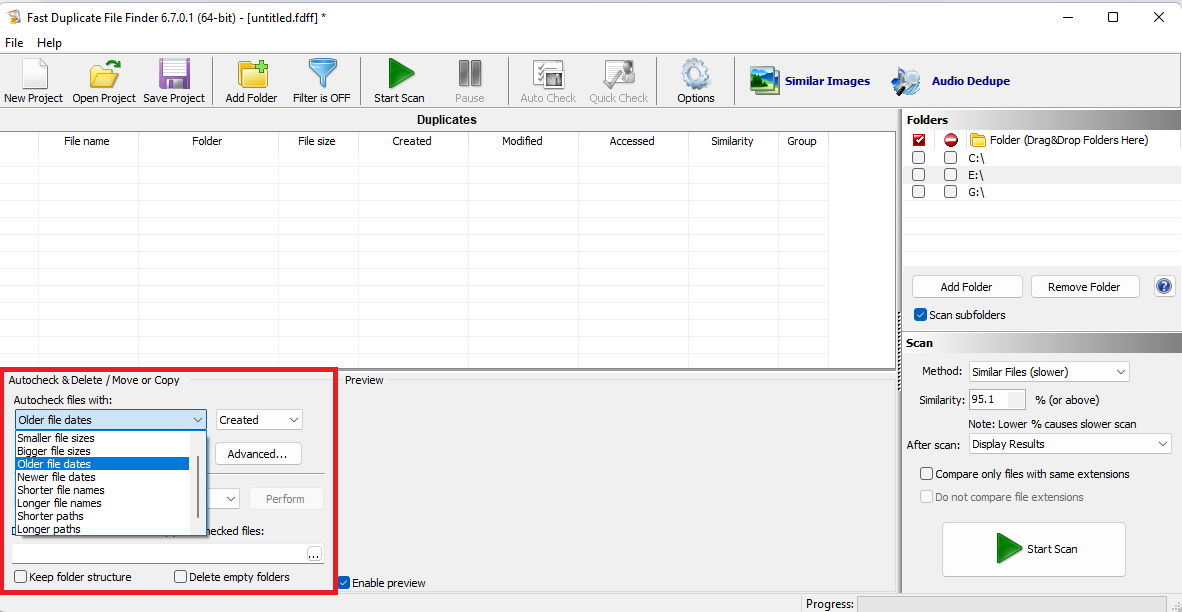Click the New Project toolbar icon
Viewport: 1182px width, 612px height.
point(33,75)
